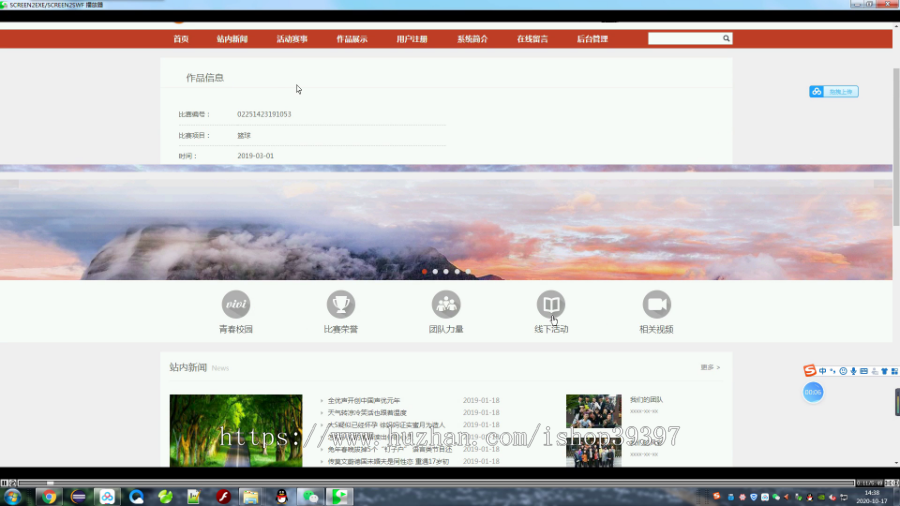
Task: Open the 用户注册 menu item
Action: (412, 39)
